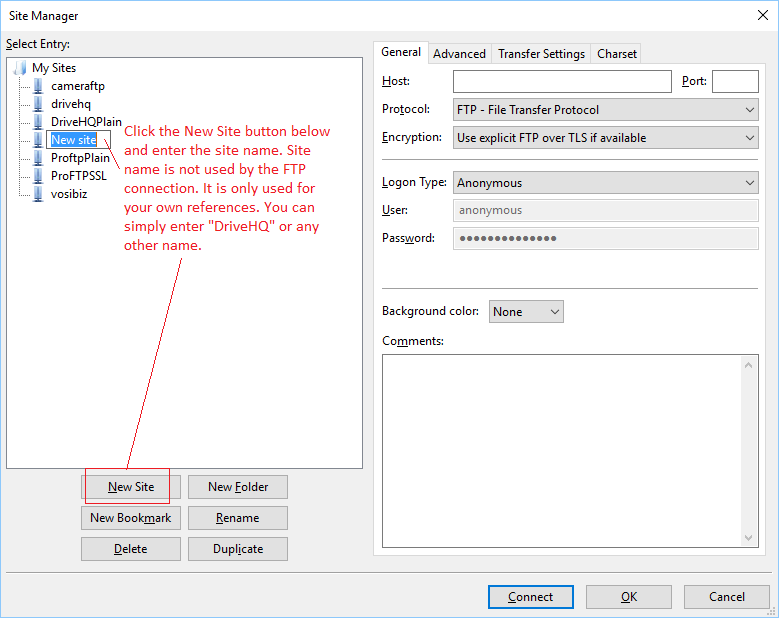Image resolution: width=779 pixels, height=618 pixels.
Task: Go to the Charset tab
Action: (616, 54)
